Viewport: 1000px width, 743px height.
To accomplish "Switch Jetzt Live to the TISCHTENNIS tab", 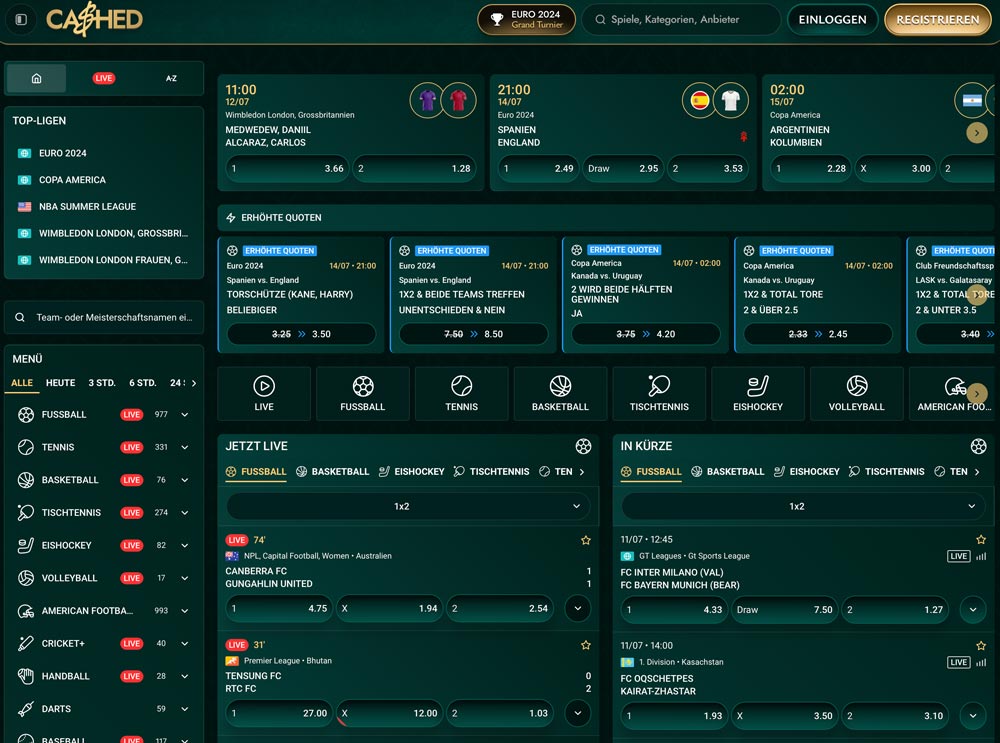I will pyautogui.click(x=492, y=471).
